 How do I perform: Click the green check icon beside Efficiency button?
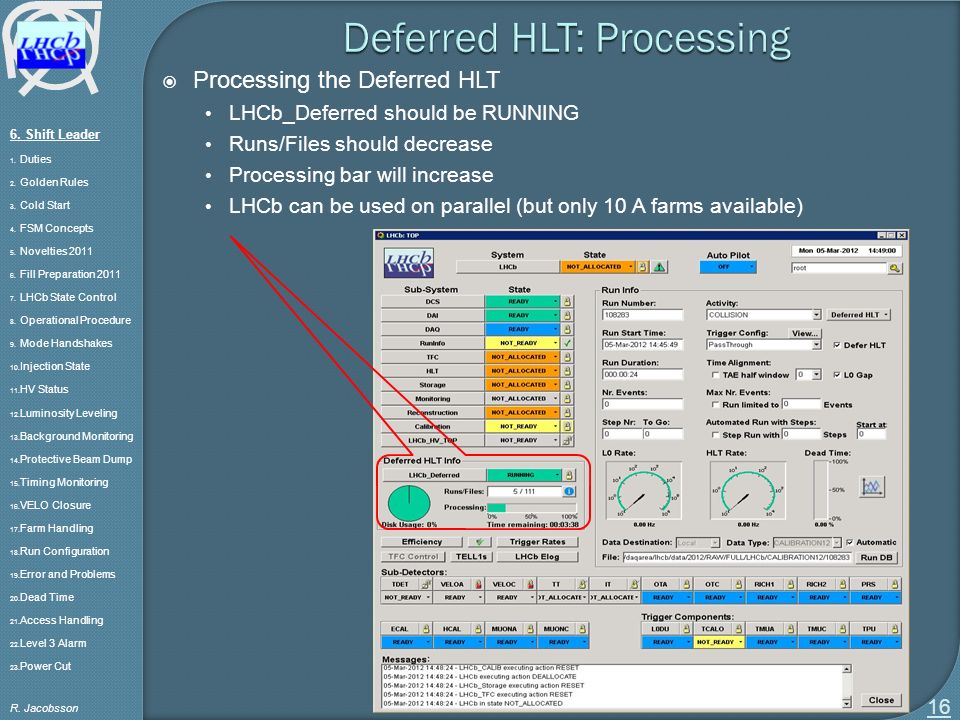click(x=479, y=542)
